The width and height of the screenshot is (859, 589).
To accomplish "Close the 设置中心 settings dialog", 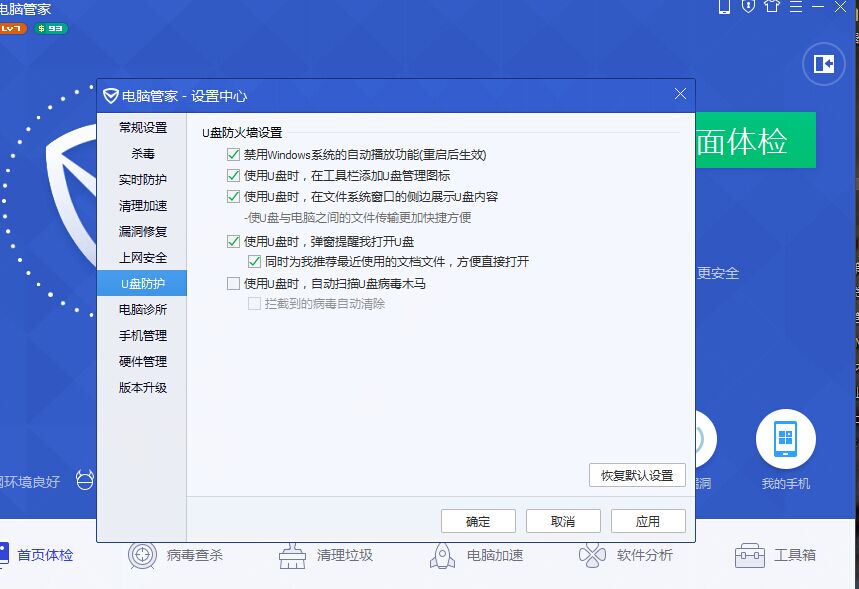I will click(680, 94).
